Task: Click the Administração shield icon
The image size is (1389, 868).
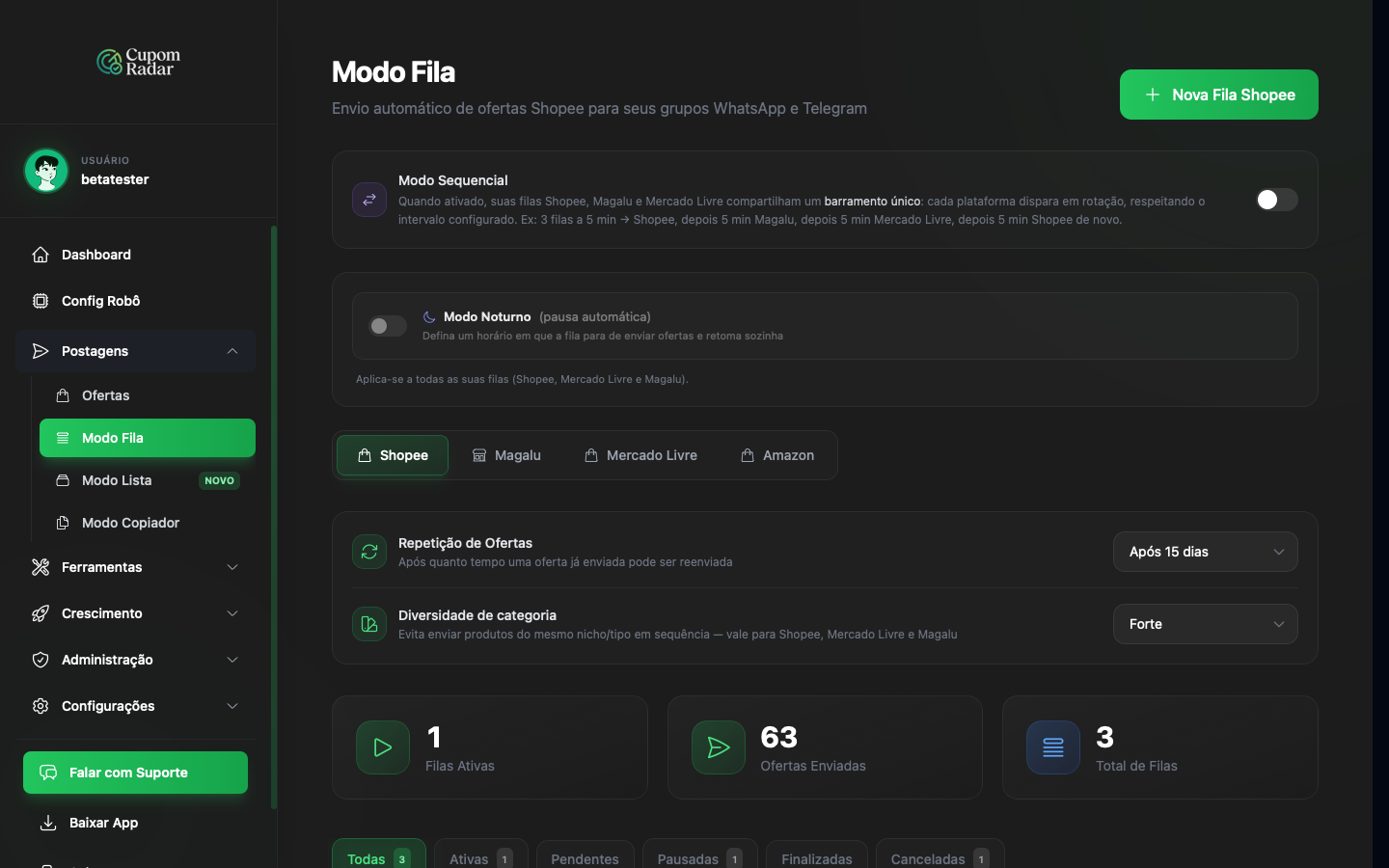Action: [x=41, y=660]
